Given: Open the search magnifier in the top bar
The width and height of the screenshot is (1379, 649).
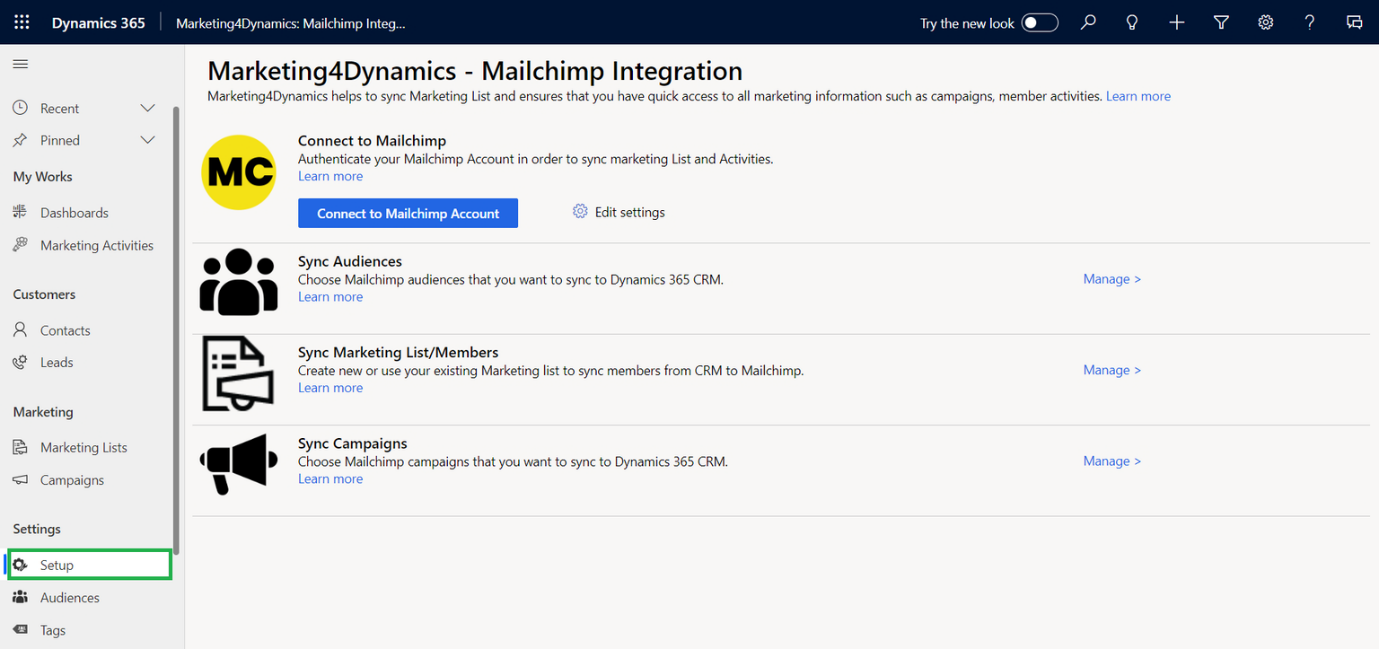Looking at the screenshot, I should tap(1088, 22).
